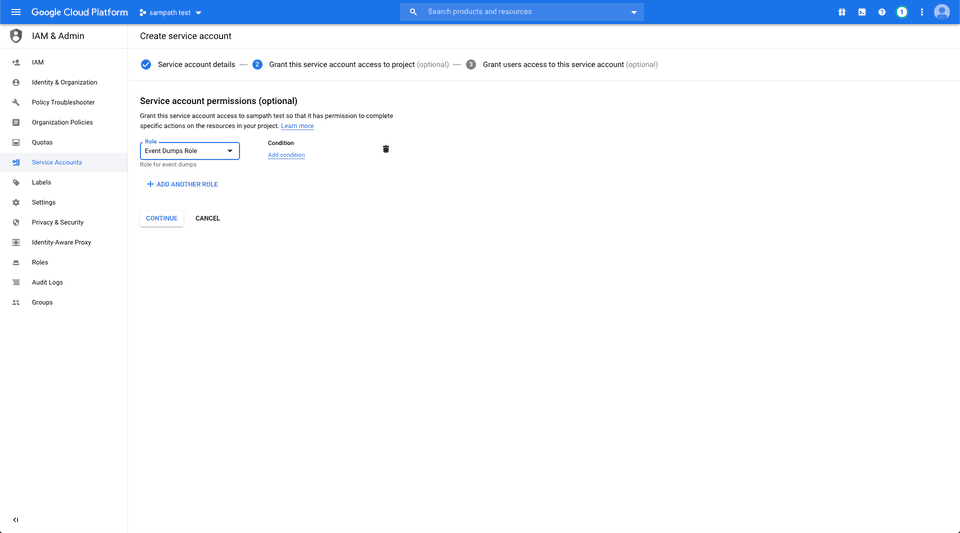Open the main navigation hamburger menu
This screenshot has width=960, height=533.
(x=15, y=12)
